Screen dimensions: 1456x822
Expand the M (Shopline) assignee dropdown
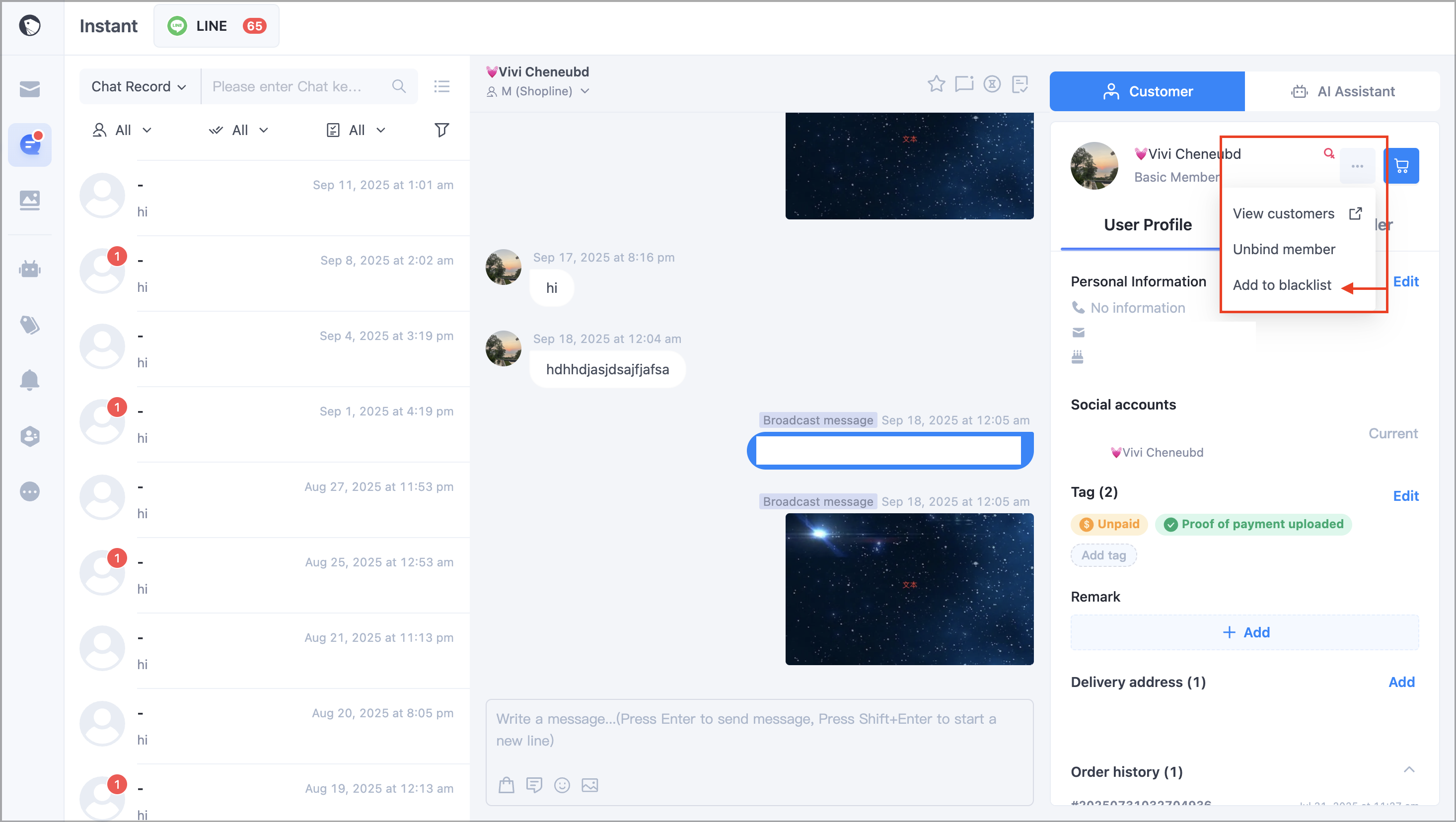(x=537, y=91)
